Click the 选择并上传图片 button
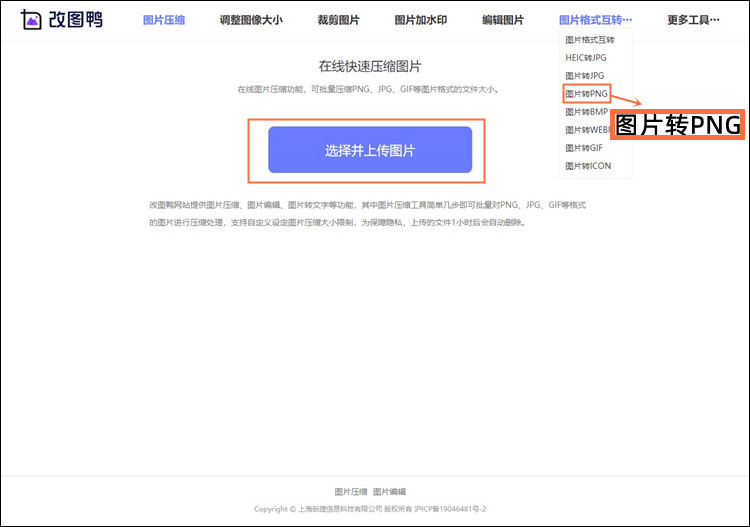 pyautogui.click(x=370, y=150)
